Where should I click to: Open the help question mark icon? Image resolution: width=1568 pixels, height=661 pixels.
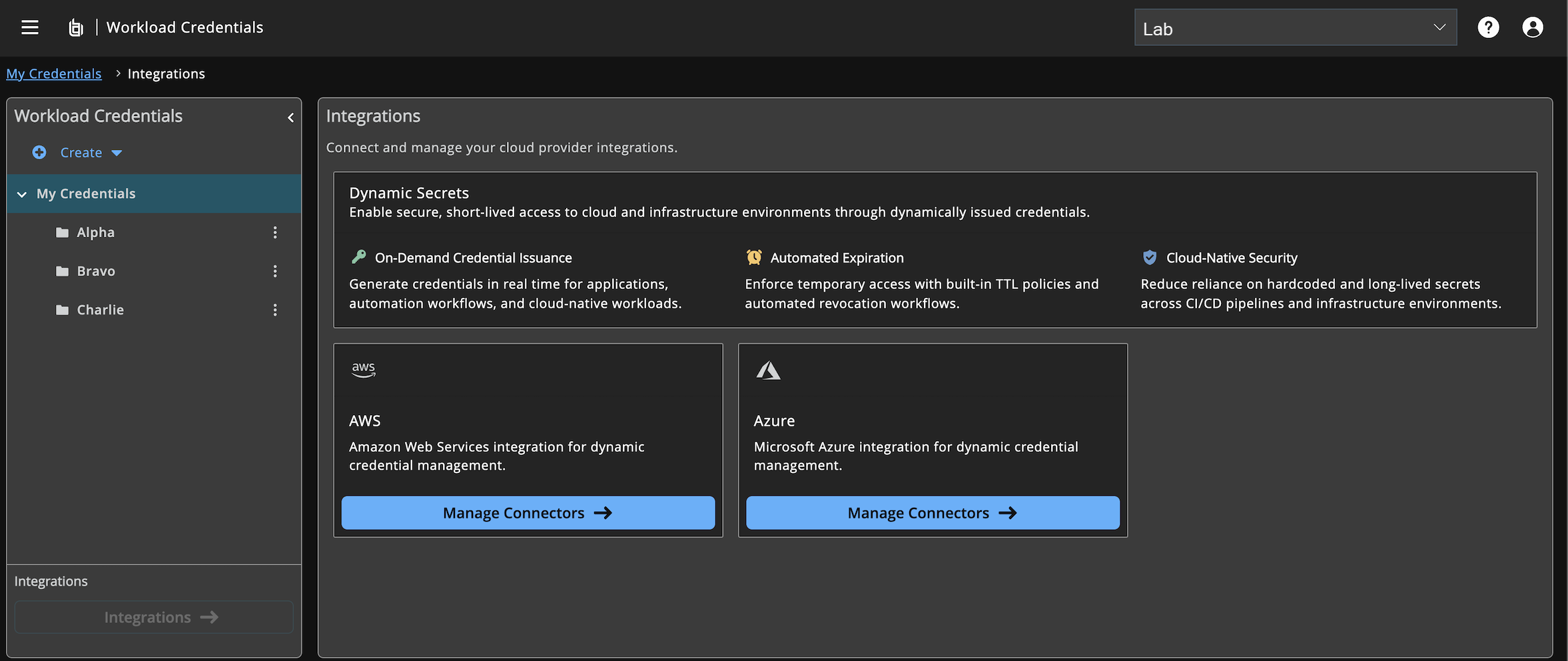pos(1488,27)
